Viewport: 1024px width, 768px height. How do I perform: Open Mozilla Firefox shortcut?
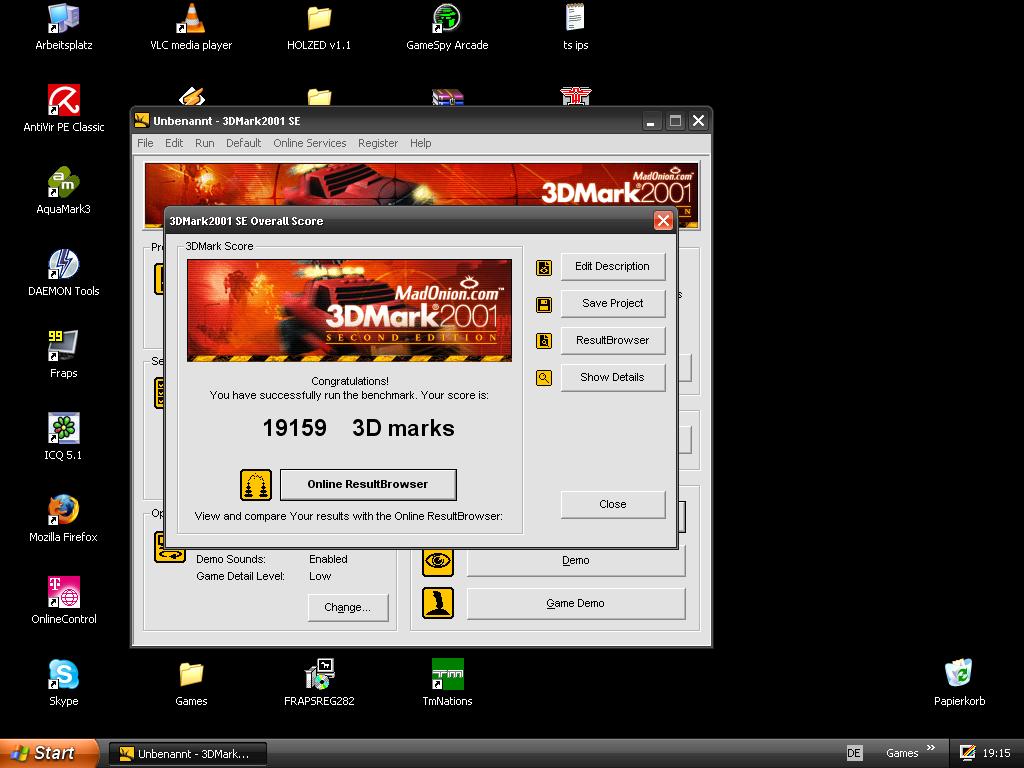click(63, 519)
